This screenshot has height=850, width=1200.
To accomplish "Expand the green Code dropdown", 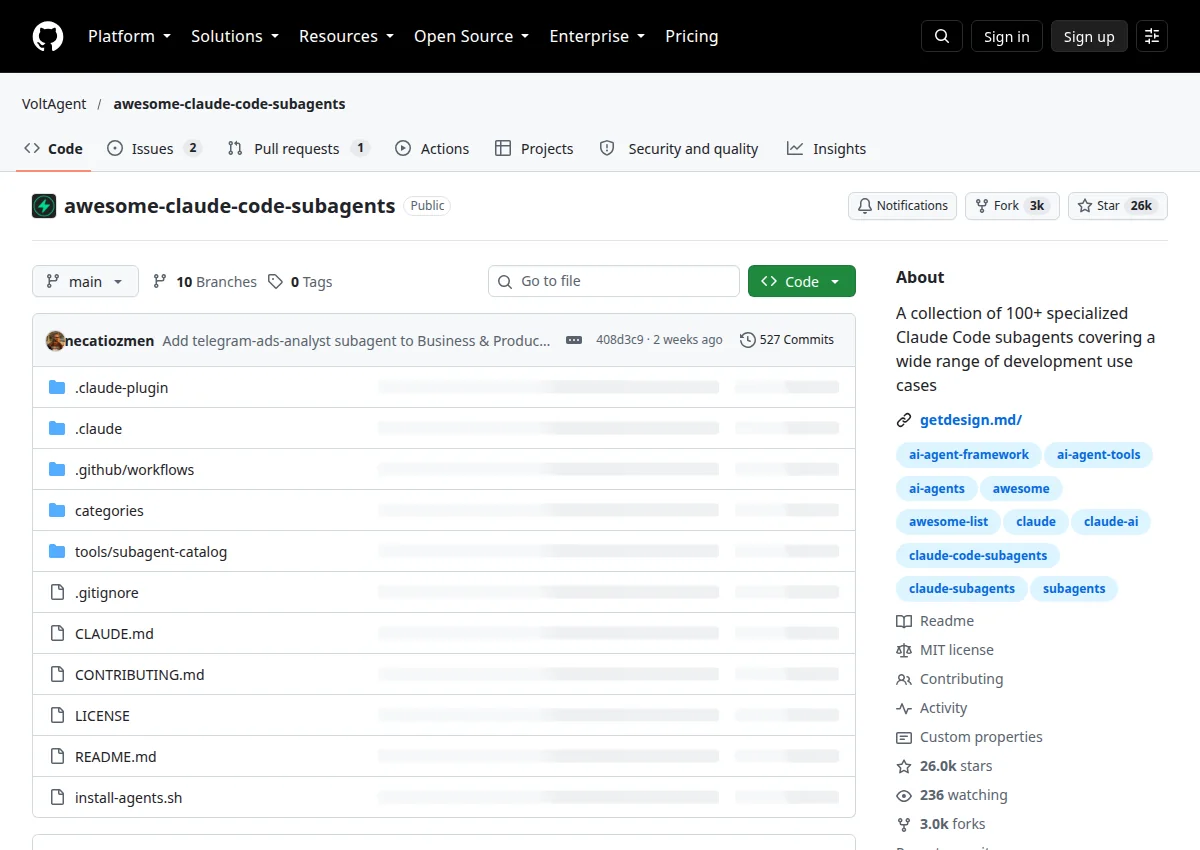I will [802, 281].
